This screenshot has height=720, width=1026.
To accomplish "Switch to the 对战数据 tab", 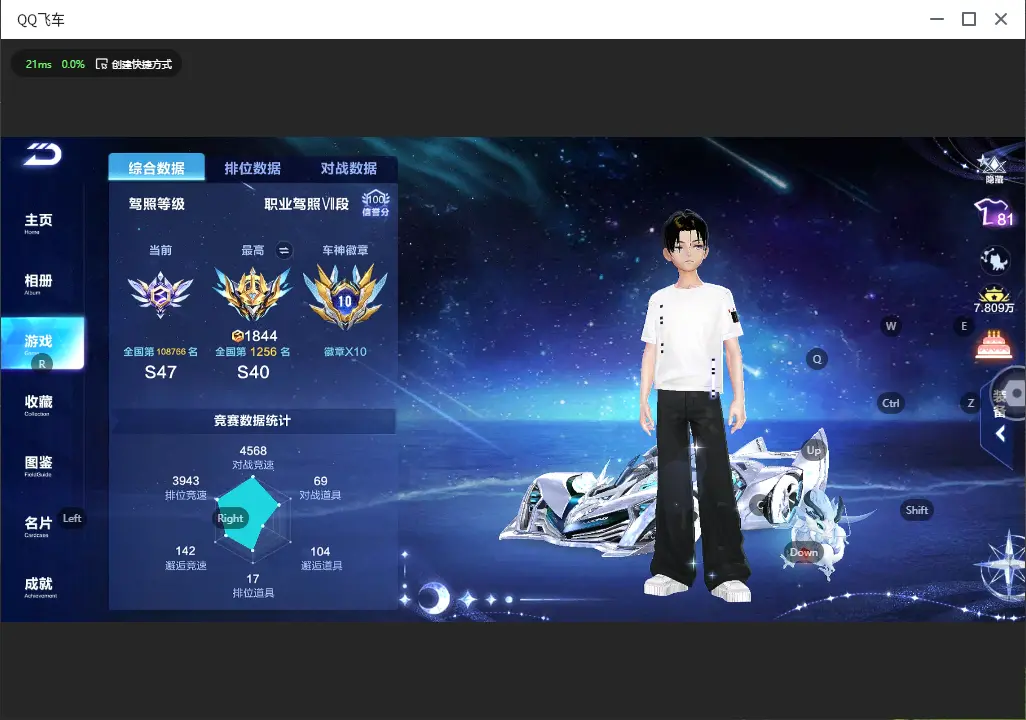I will click(349, 168).
